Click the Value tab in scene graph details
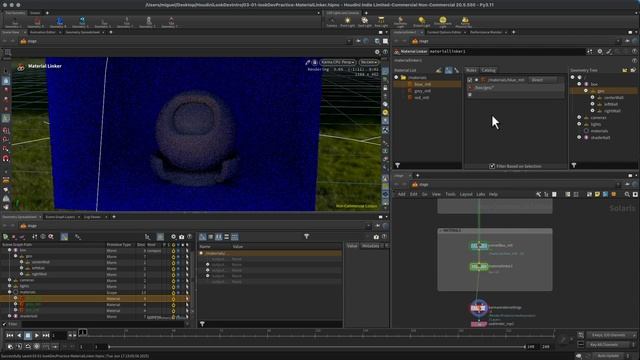Screen dimensions: 640x360 [x=352, y=246]
